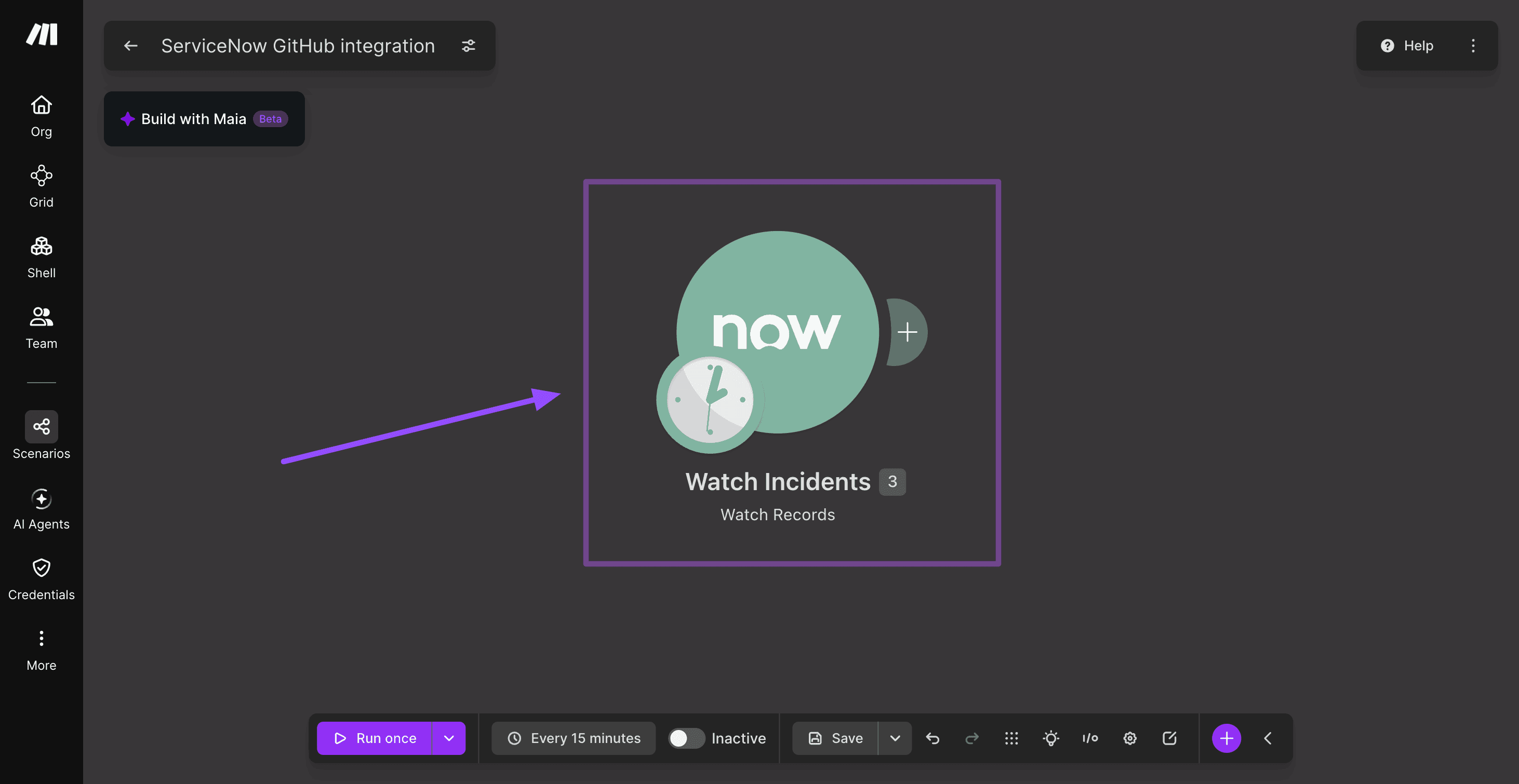Click Build with Maia button
The width and height of the screenshot is (1519, 784).
[x=204, y=118]
